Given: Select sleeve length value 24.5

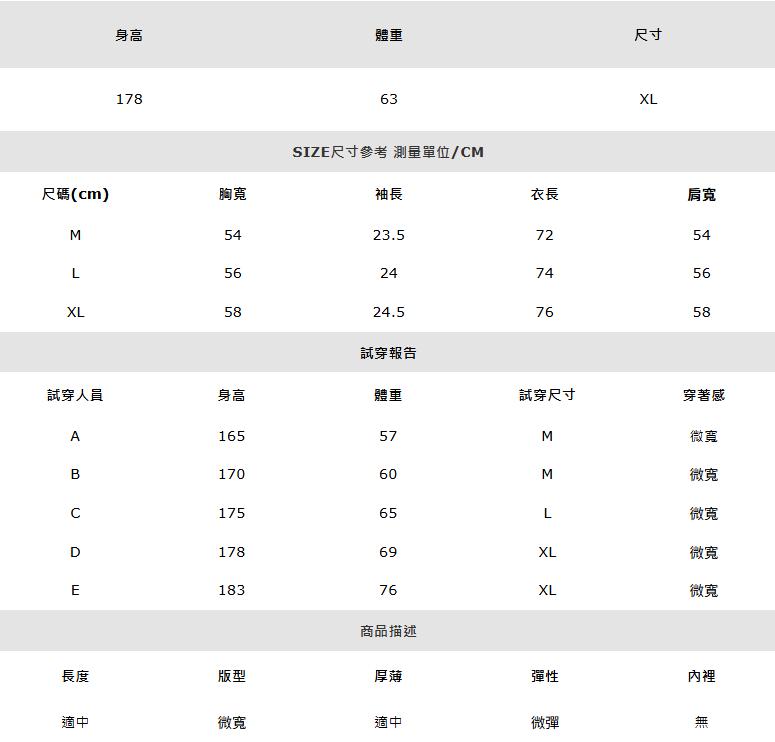Looking at the screenshot, I should tap(388, 312).
